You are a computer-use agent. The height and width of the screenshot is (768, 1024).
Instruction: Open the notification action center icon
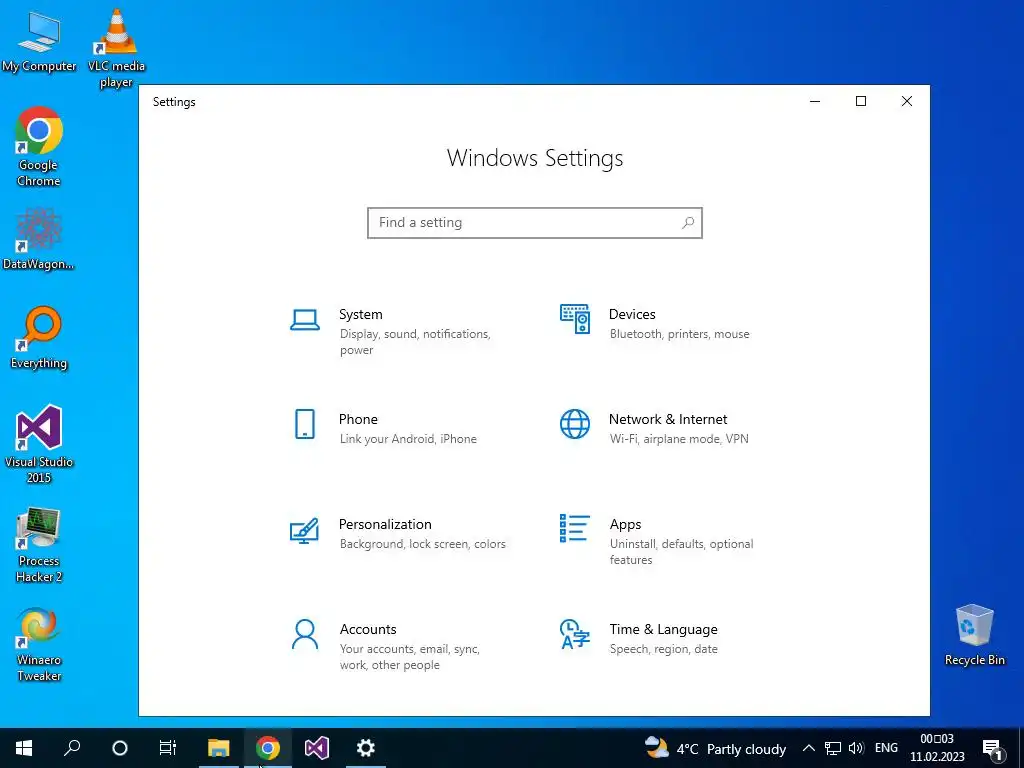pyautogui.click(x=993, y=749)
